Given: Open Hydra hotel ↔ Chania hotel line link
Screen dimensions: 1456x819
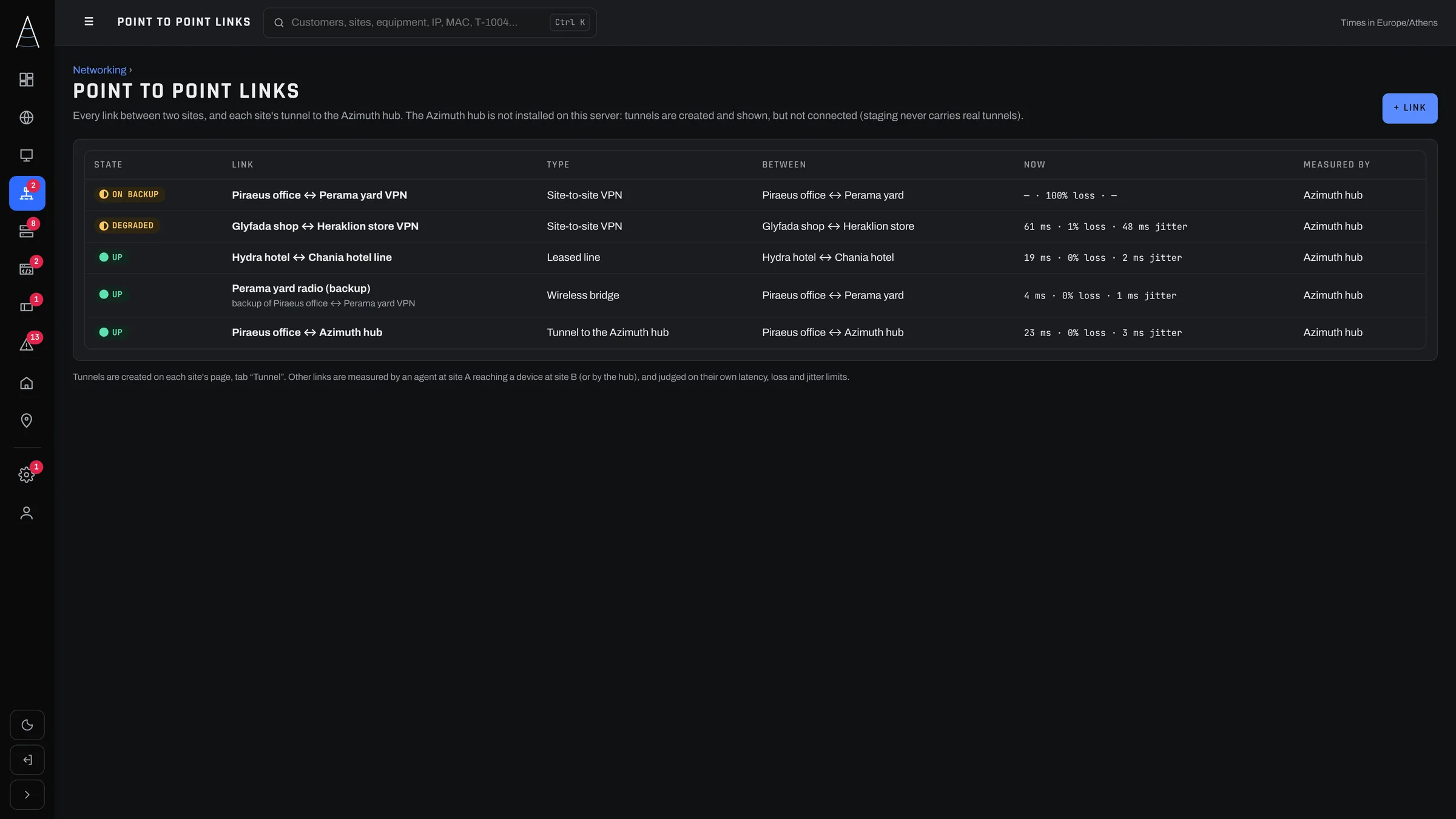Looking at the screenshot, I should [x=312, y=257].
